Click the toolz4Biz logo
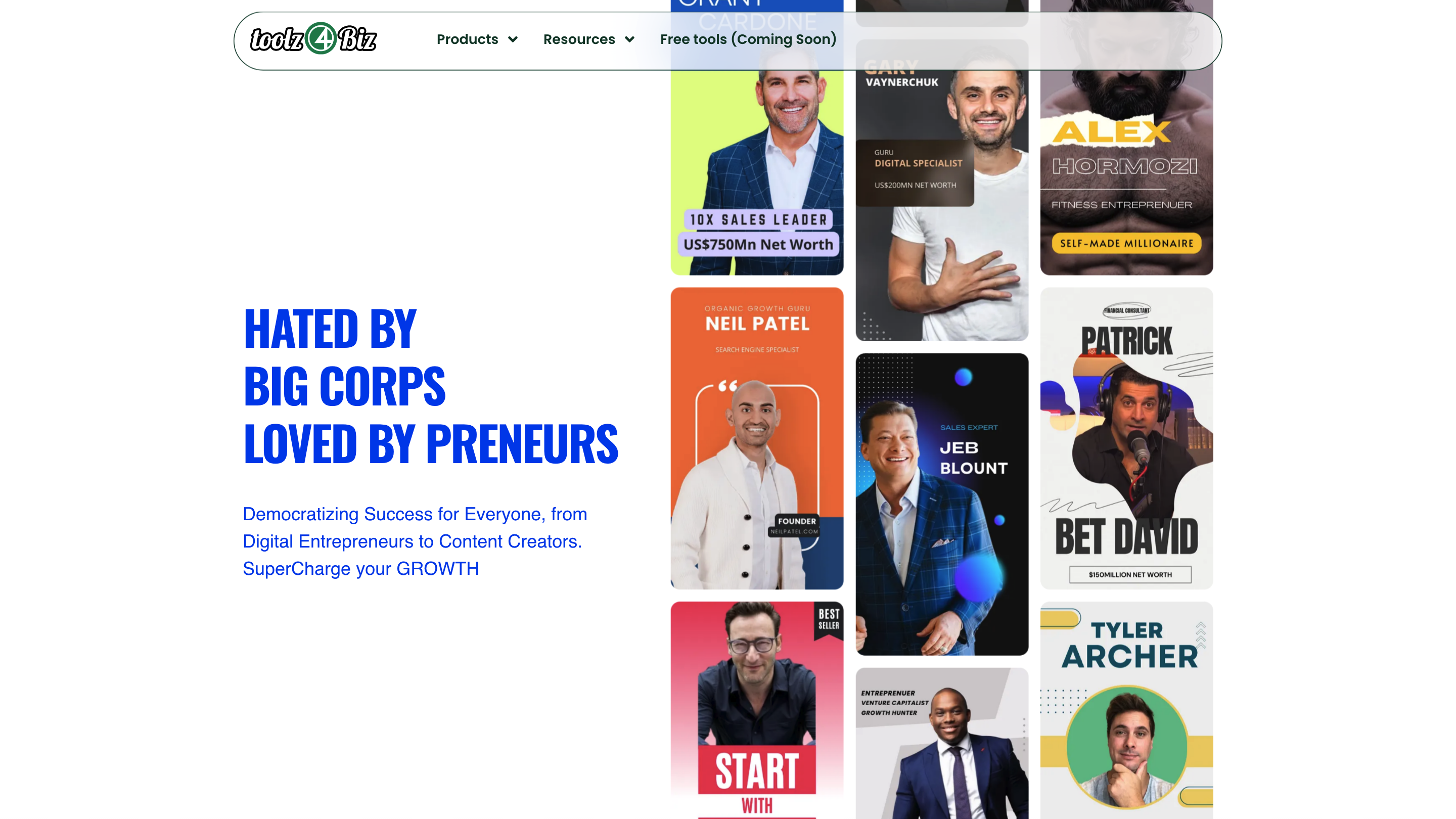Screen dimensions: 1456x819 pyautogui.click(x=313, y=39)
